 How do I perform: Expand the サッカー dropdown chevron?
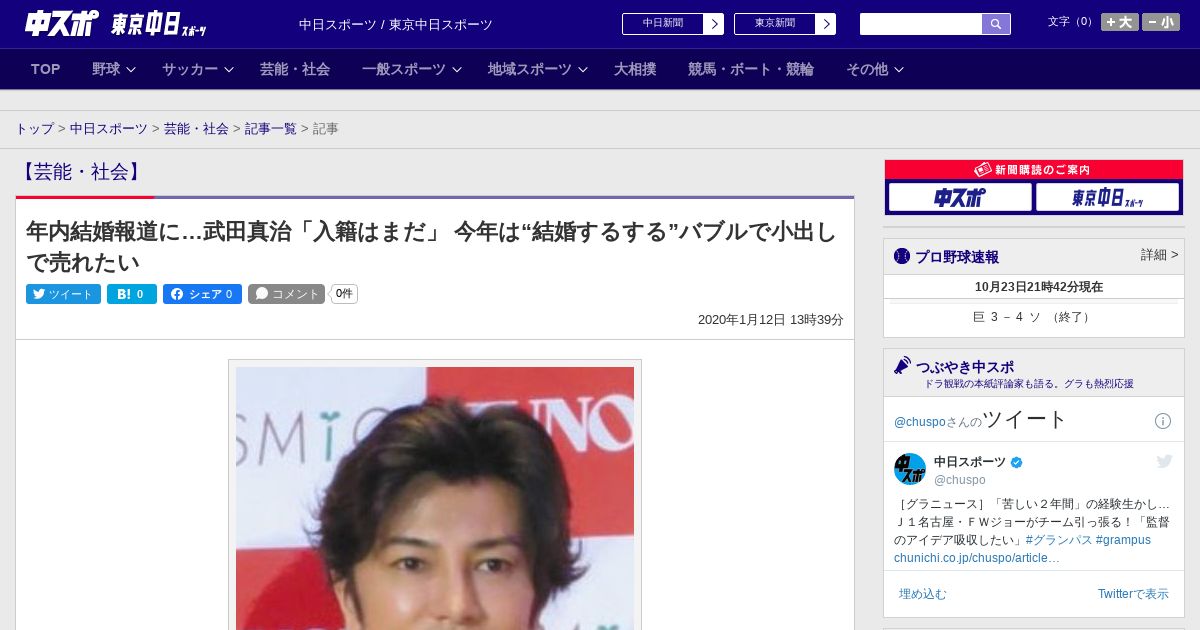point(229,70)
